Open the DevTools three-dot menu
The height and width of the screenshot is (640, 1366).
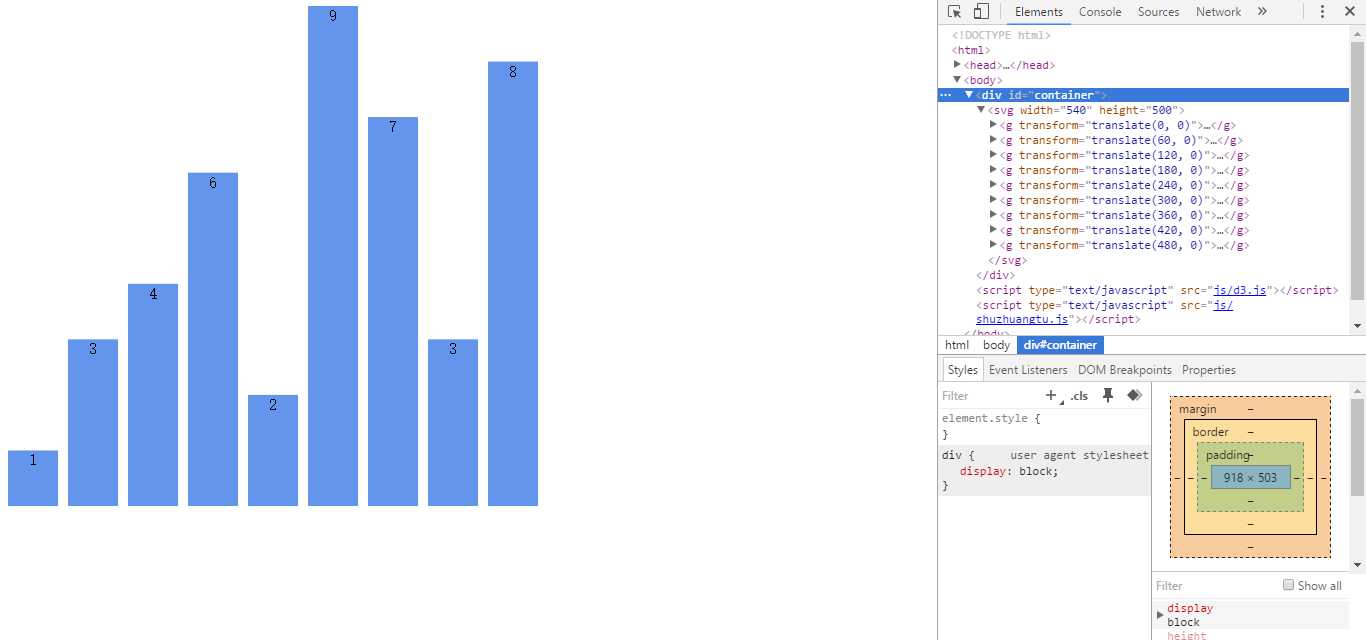(x=1322, y=12)
